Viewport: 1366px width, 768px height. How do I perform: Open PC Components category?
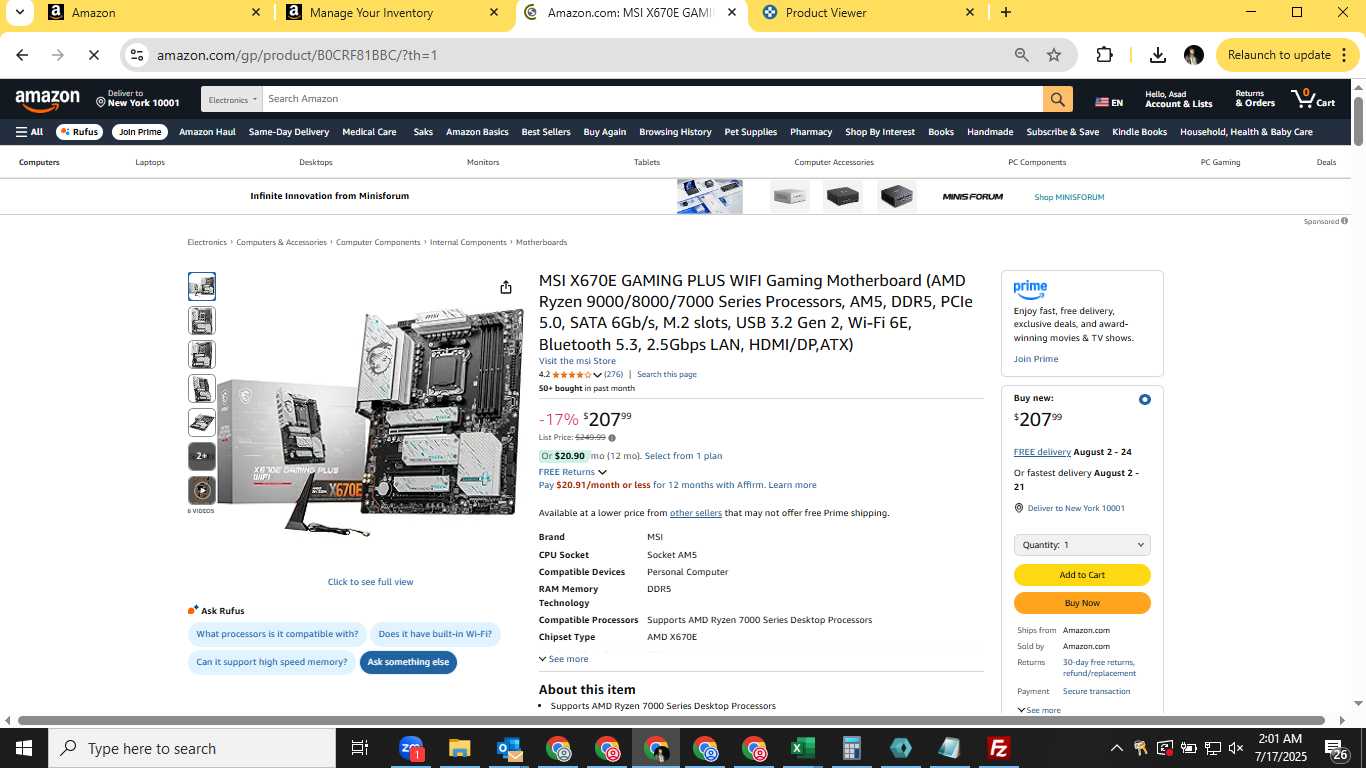[x=1037, y=162]
